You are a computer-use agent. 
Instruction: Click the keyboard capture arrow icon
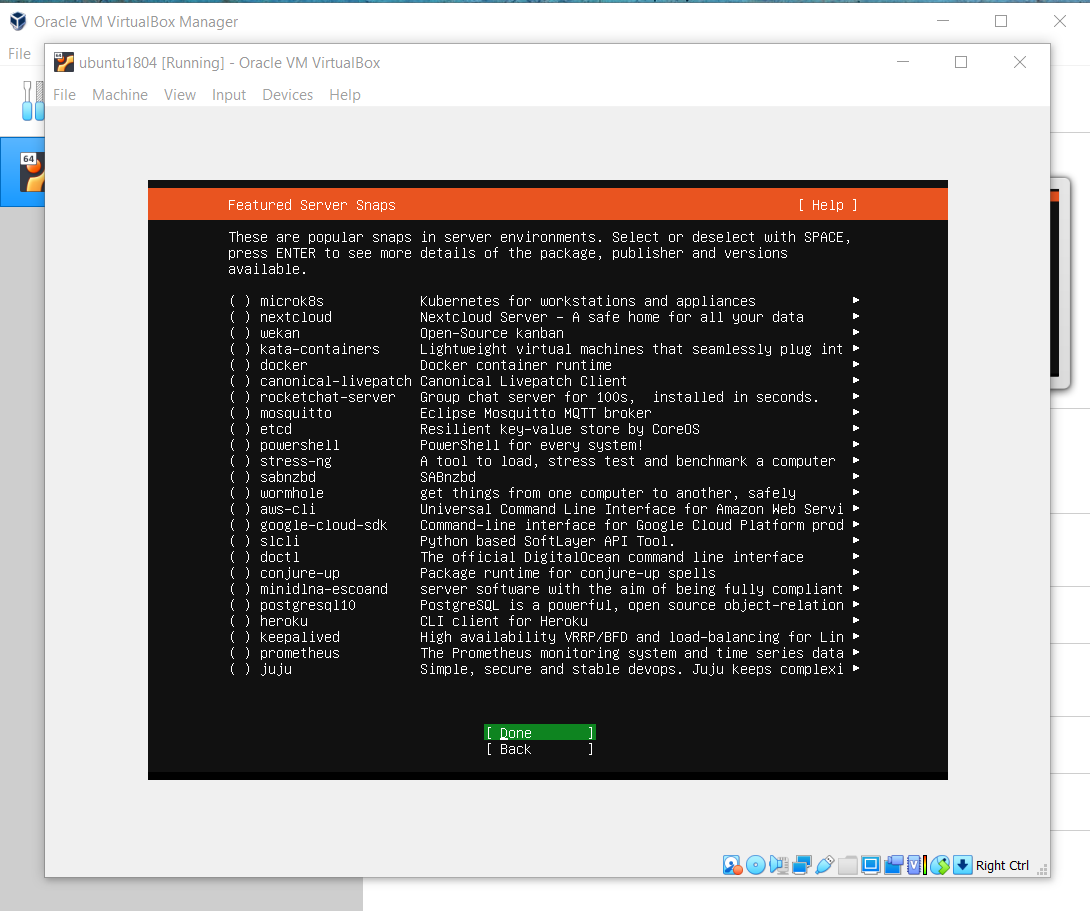962,865
